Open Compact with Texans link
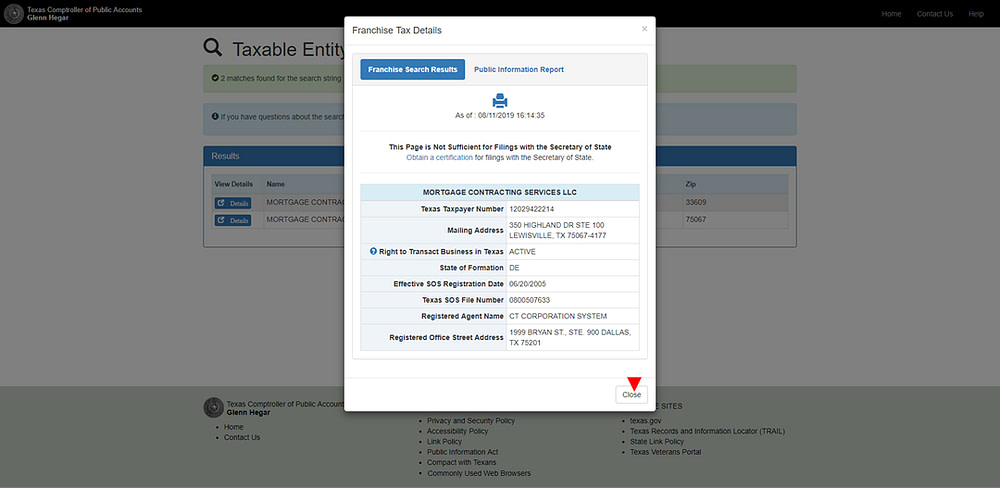 coord(462,462)
